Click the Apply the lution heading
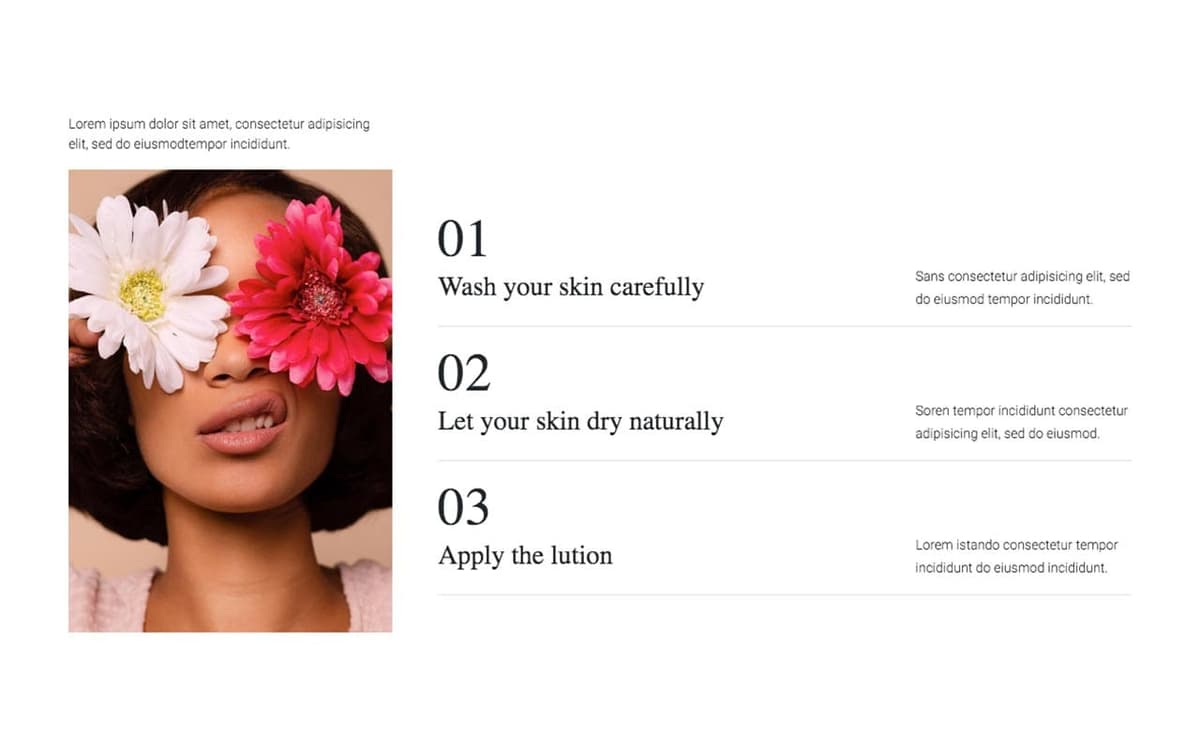Screen dimensions: 1200x750 525,556
